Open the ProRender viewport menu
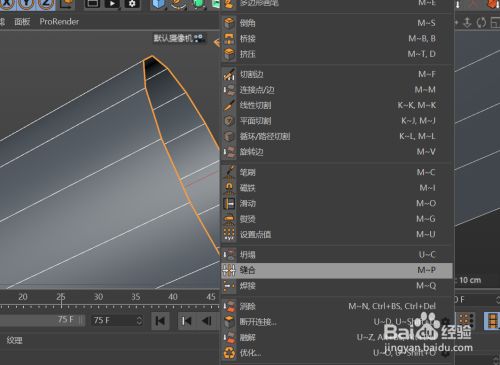Viewport: 500px width, 365px height. 59,22
